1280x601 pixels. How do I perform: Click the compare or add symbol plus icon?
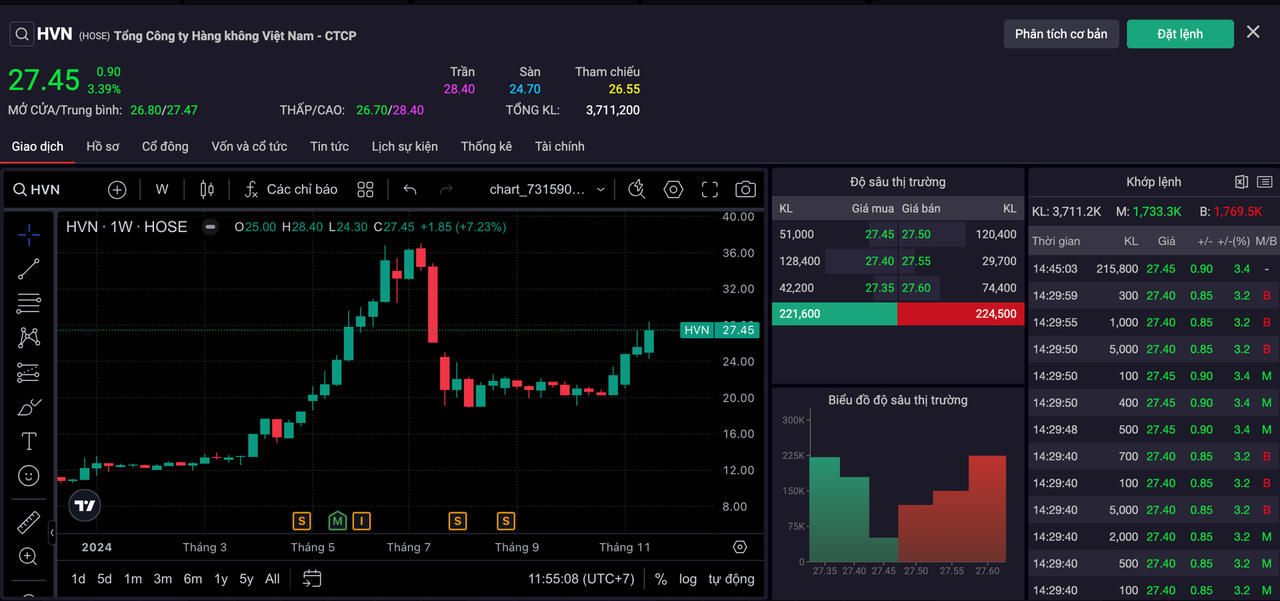click(117, 189)
